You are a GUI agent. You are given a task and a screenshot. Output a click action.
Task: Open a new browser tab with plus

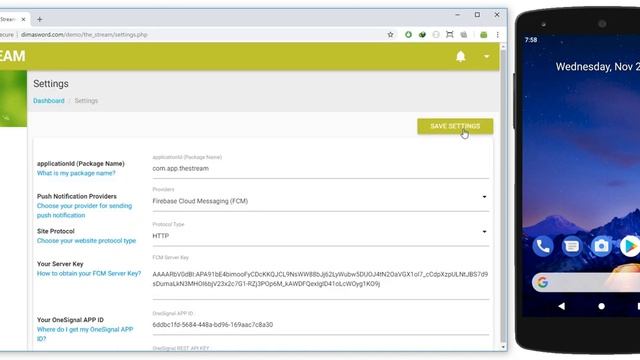point(40,19)
